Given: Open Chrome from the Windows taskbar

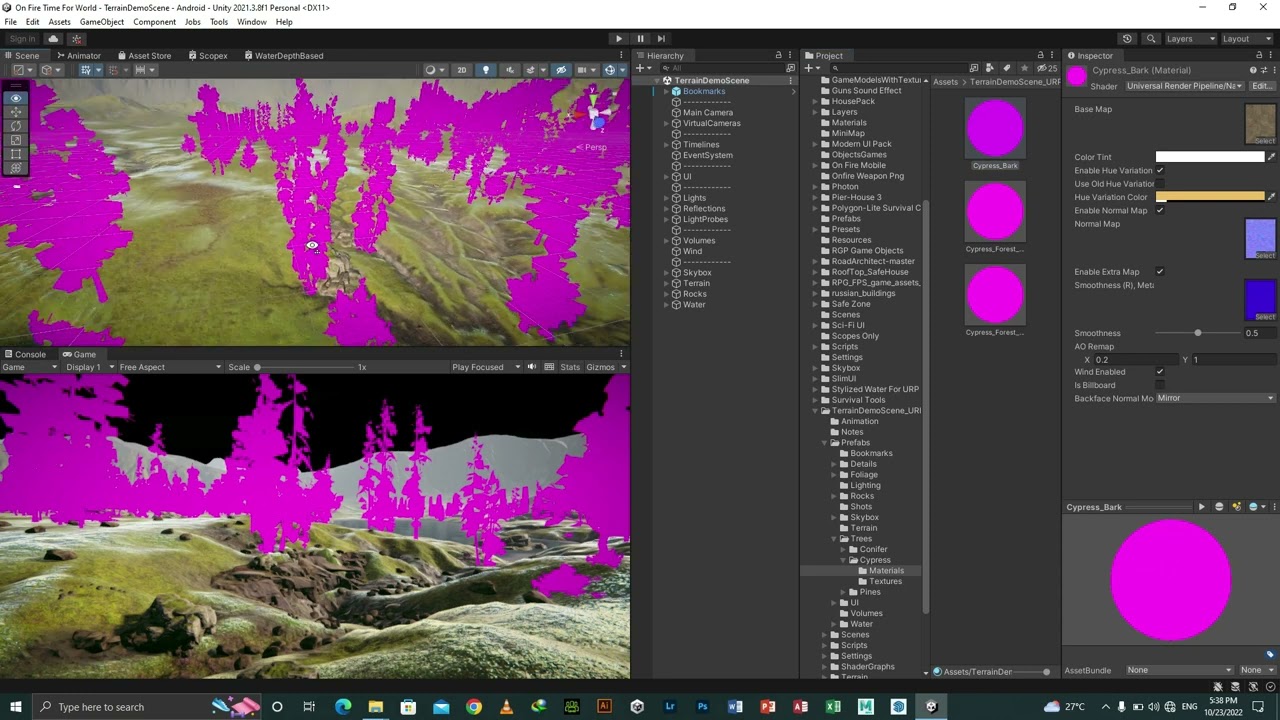Looking at the screenshot, I should coord(474,707).
